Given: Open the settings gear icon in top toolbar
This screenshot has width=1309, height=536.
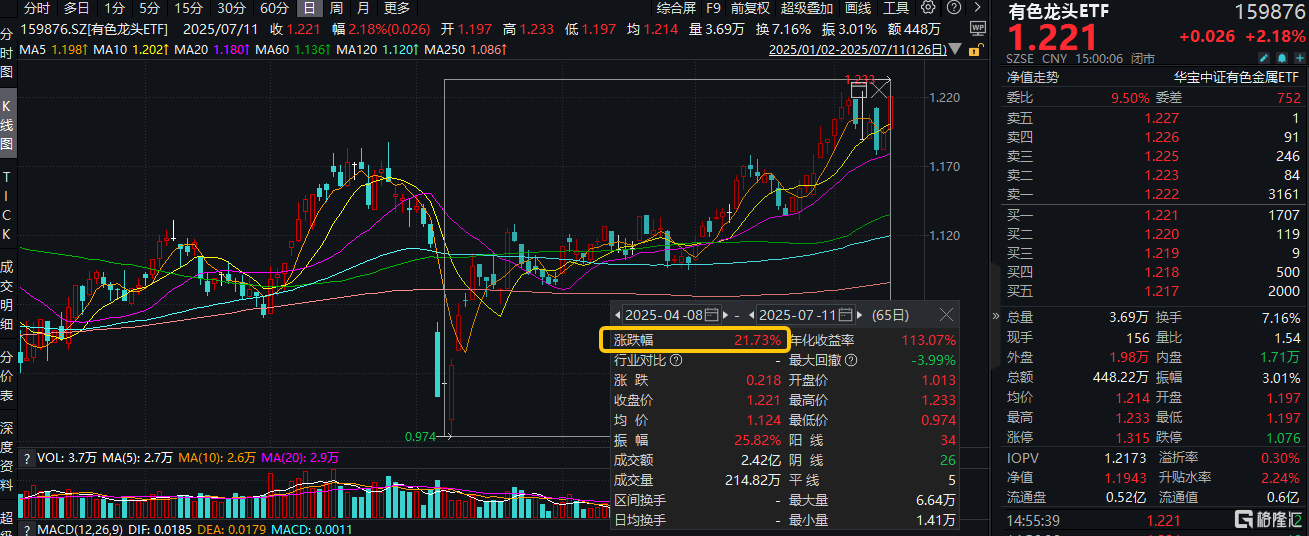Looking at the screenshot, I should point(928,7).
